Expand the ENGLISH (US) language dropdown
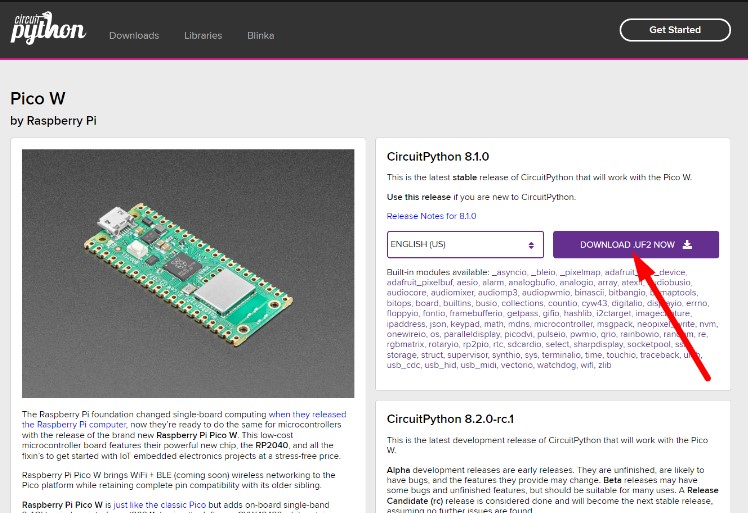 tap(464, 245)
